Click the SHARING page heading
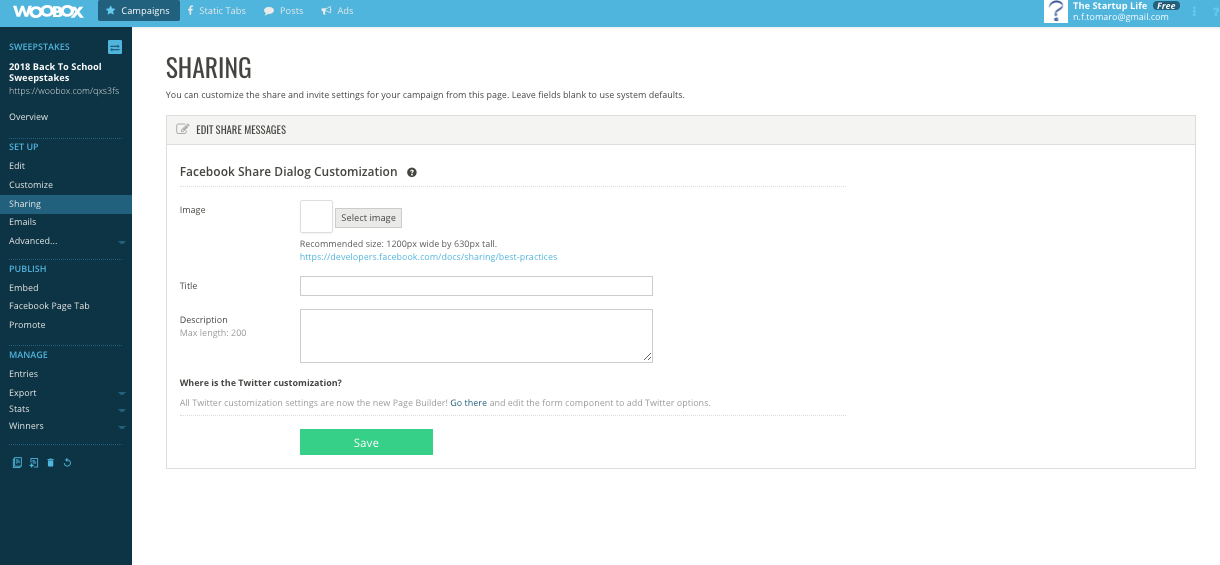Screen dimensions: 1220x565 (209, 68)
